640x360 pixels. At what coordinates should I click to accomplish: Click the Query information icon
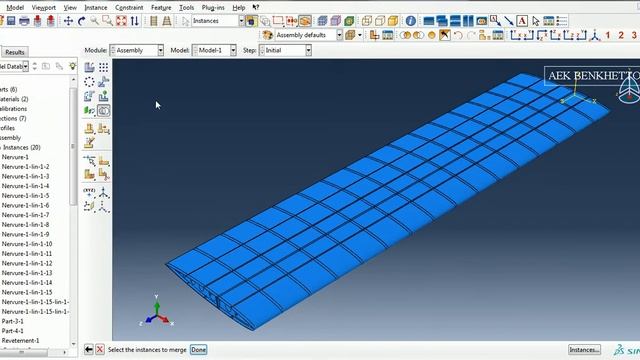click(x=411, y=21)
